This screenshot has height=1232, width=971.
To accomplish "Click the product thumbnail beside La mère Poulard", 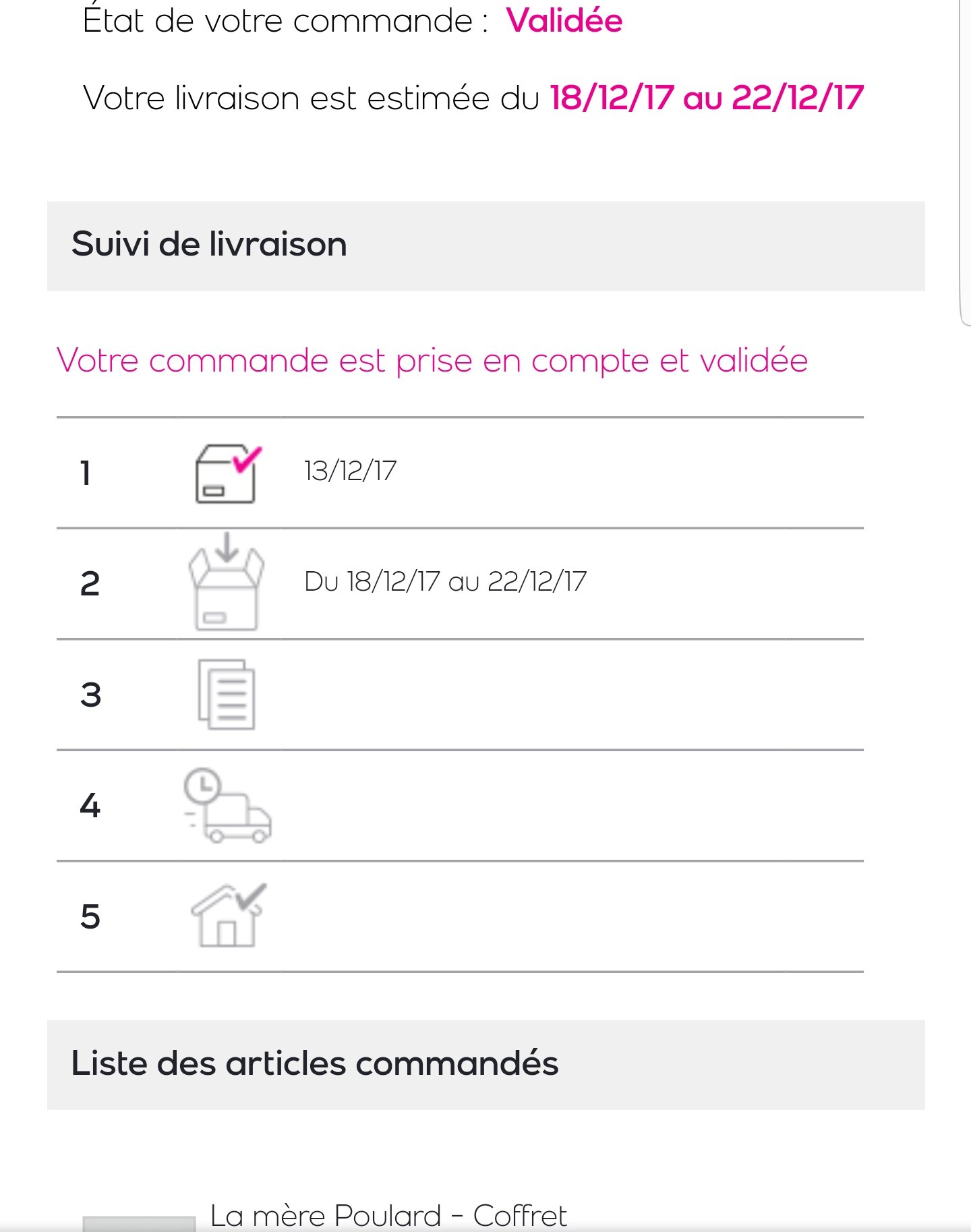I will (138, 1223).
